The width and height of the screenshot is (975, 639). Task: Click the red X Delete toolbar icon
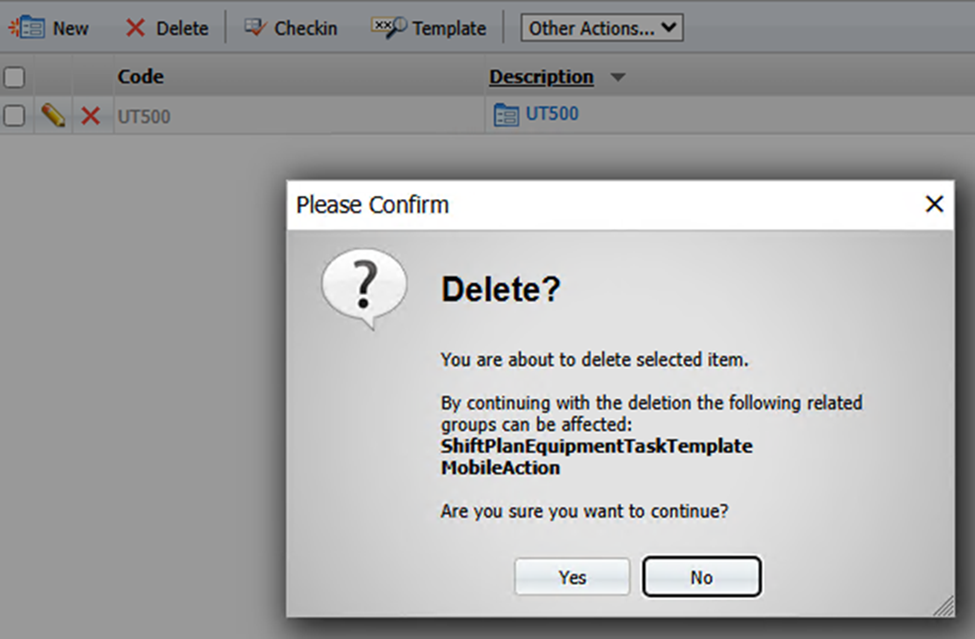point(135,28)
